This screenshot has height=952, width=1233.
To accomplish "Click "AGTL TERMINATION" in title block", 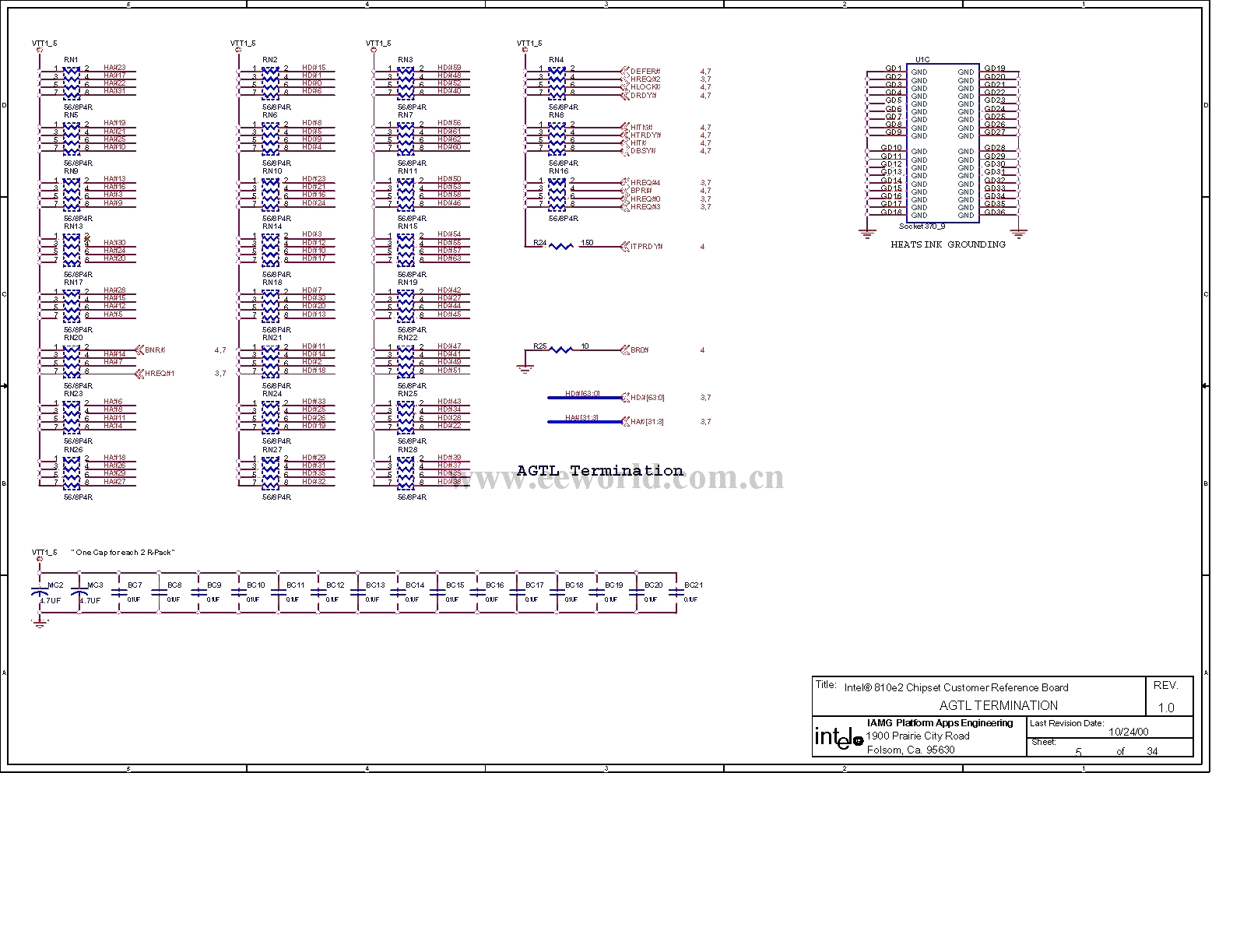I will (999, 705).
